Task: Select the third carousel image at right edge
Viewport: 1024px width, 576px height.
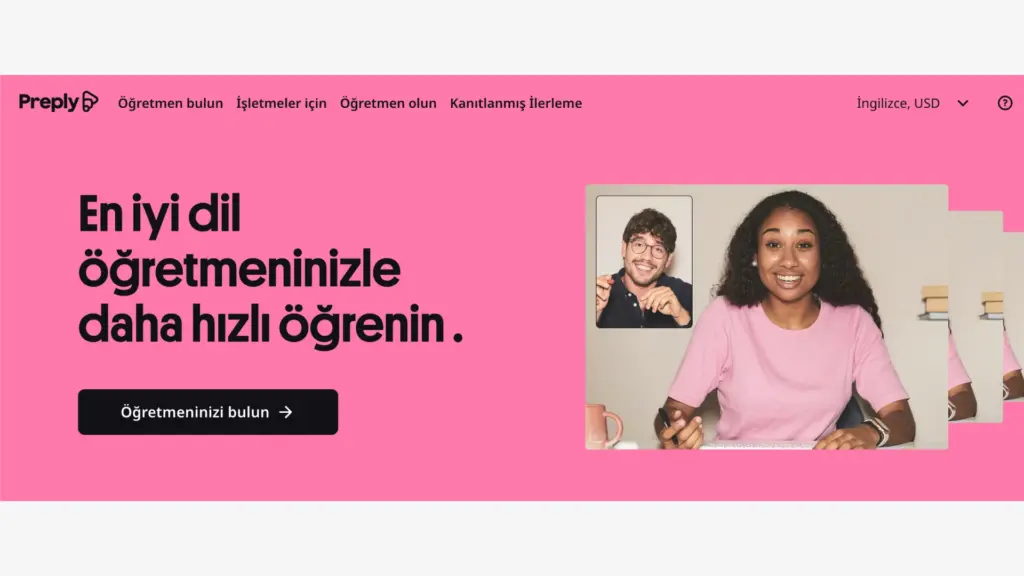Action: pos(1014,317)
